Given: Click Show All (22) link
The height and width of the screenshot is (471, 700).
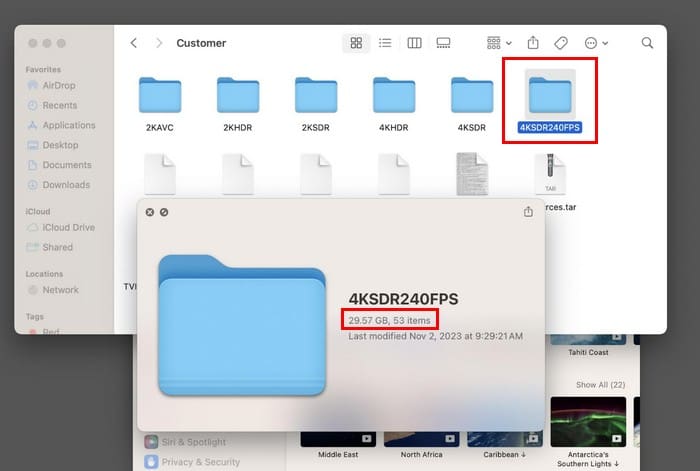Looking at the screenshot, I should (x=600, y=385).
